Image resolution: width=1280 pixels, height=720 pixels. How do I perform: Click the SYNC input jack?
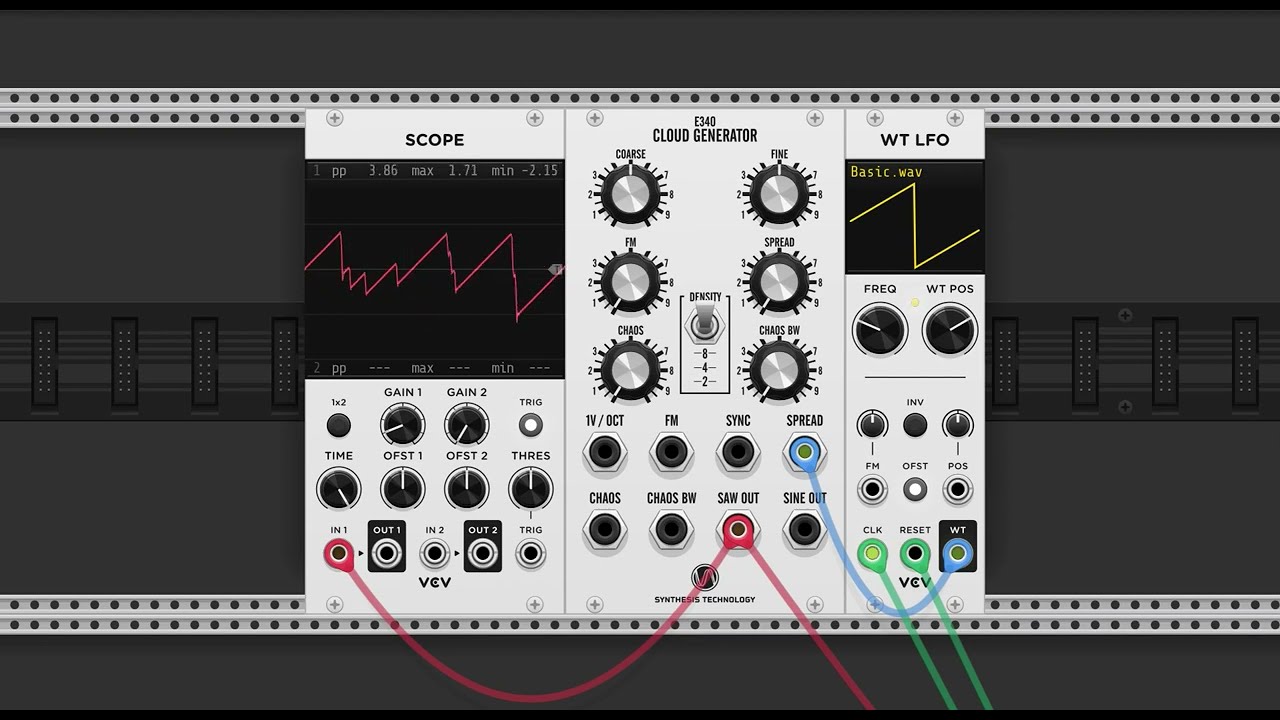738,453
